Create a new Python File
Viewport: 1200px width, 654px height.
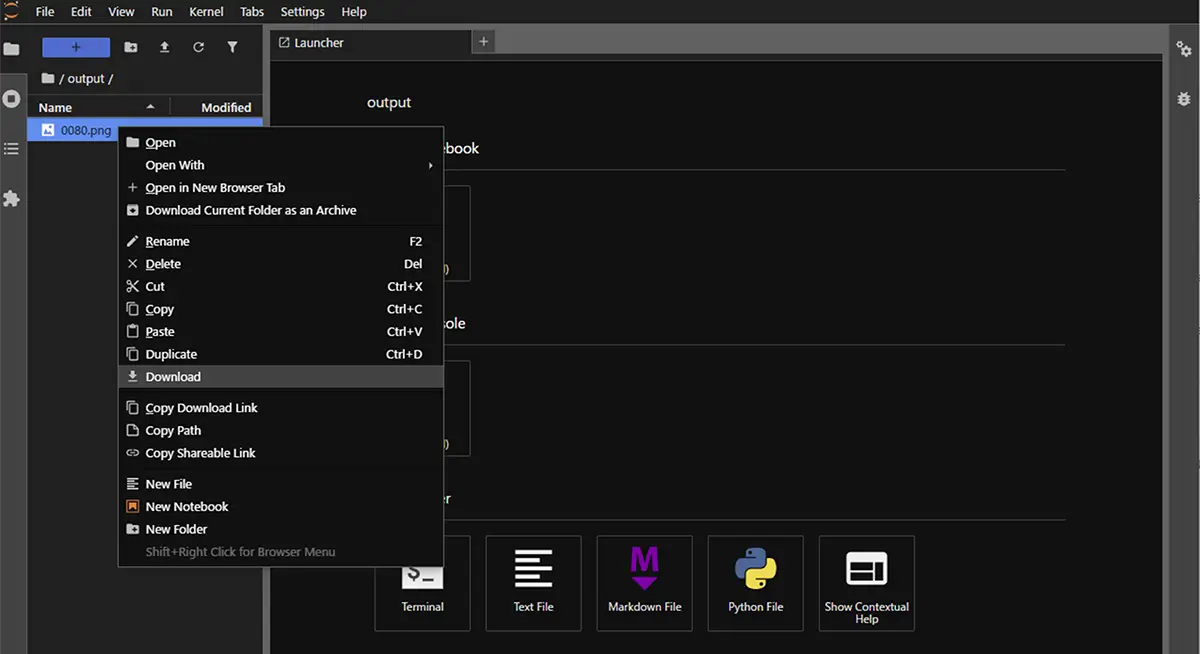pyautogui.click(x=755, y=582)
